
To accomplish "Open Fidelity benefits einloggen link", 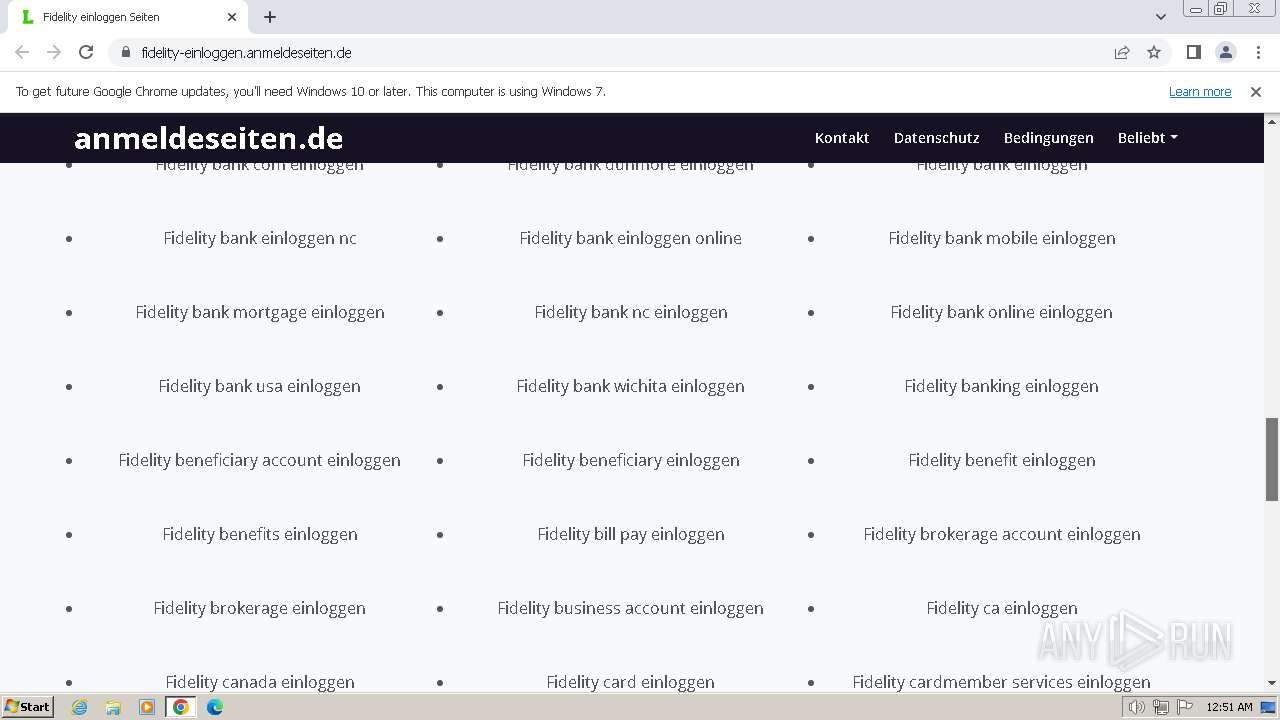I will (260, 534).
